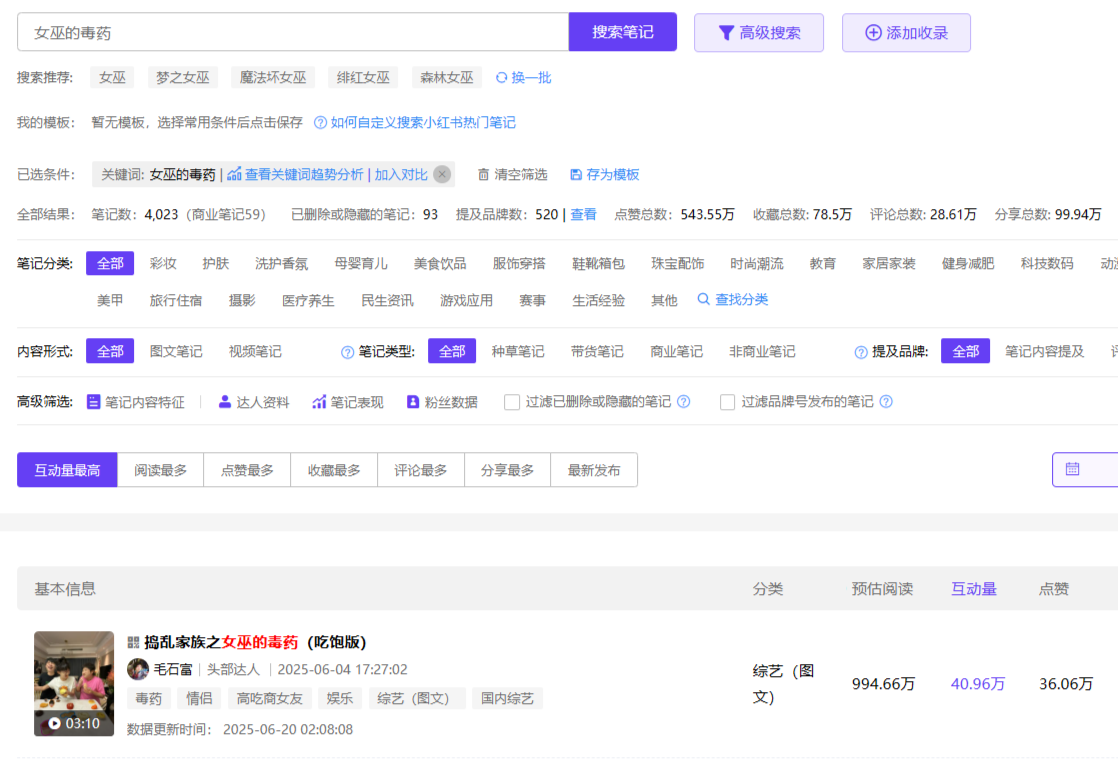Select 种草笔记 note type
Image resolution: width=1118 pixels, height=769 pixels.
518,351
